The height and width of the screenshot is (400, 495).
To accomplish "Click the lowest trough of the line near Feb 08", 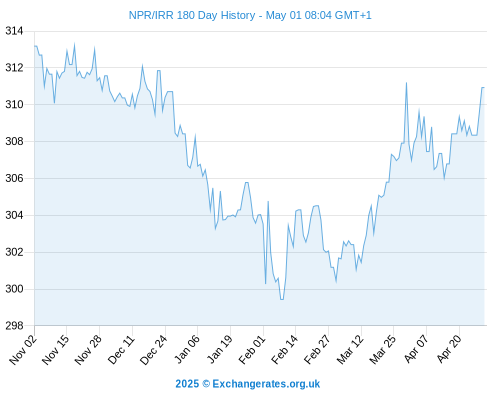I will click(282, 299).
